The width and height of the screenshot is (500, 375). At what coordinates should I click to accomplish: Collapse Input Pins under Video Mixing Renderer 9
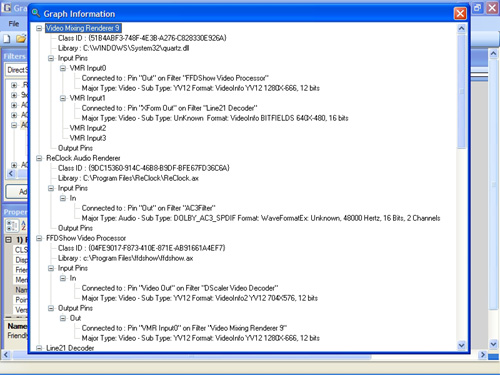coord(51,58)
